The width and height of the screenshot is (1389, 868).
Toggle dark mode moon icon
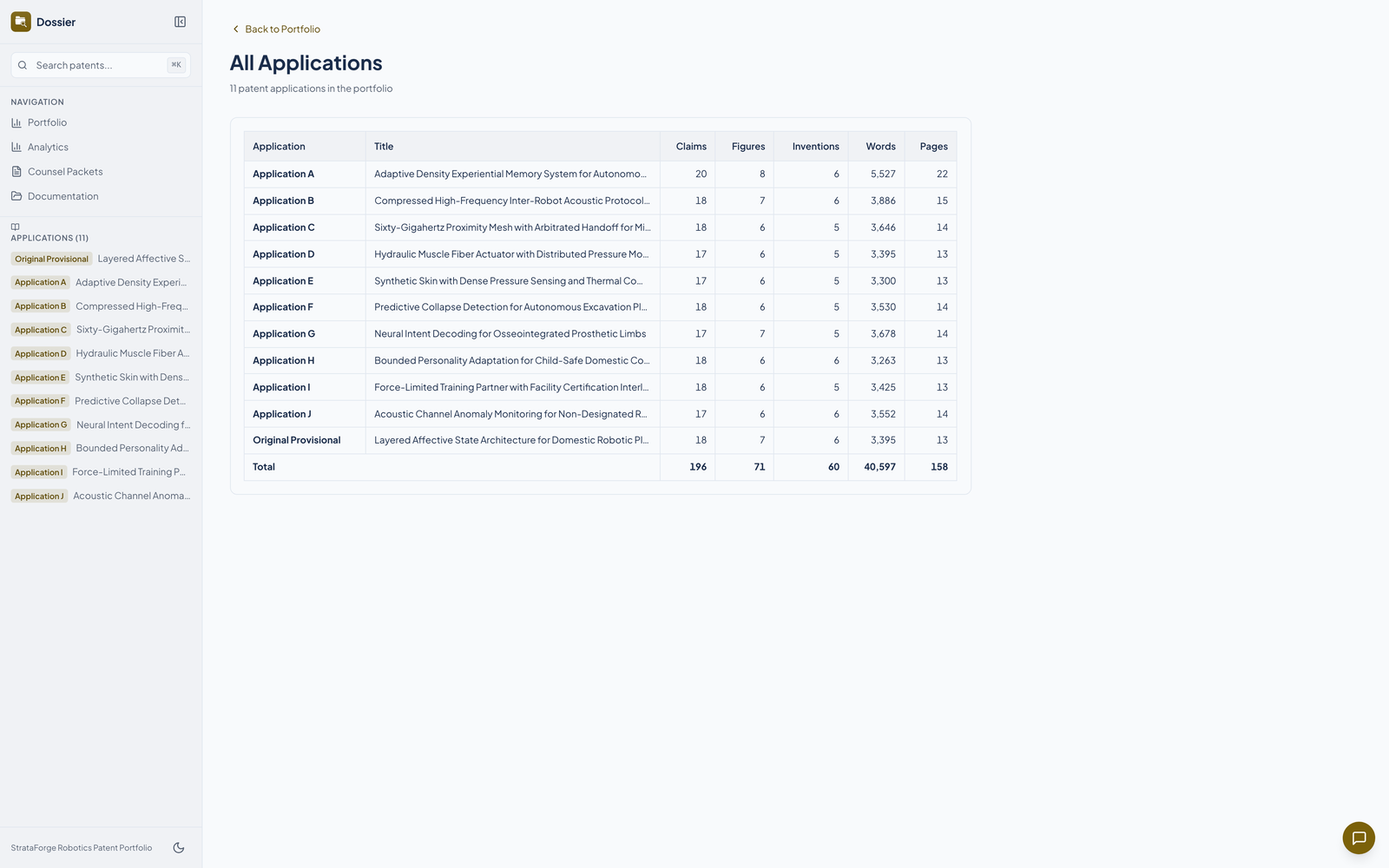[179, 848]
